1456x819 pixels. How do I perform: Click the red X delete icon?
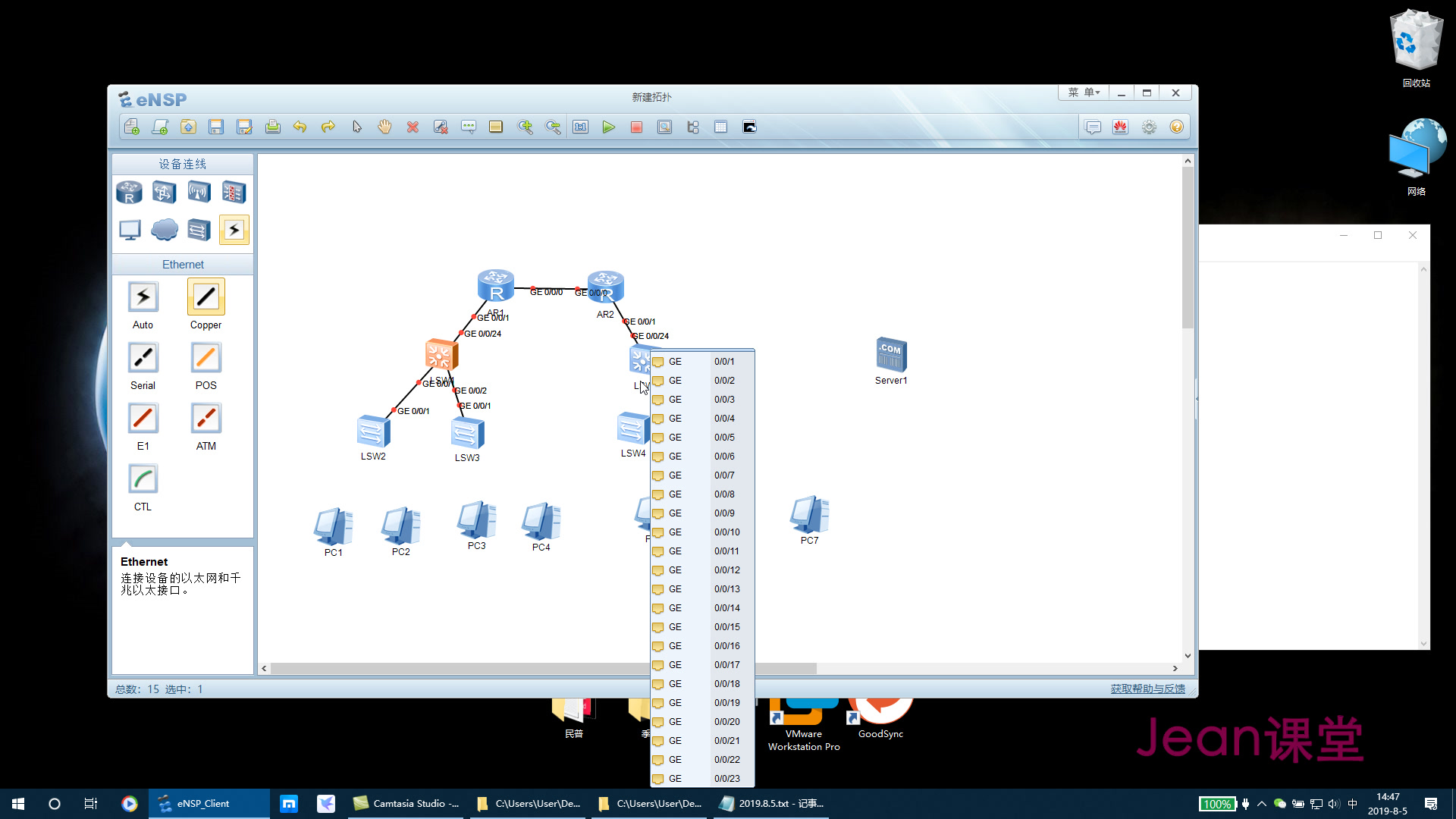click(413, 127)
